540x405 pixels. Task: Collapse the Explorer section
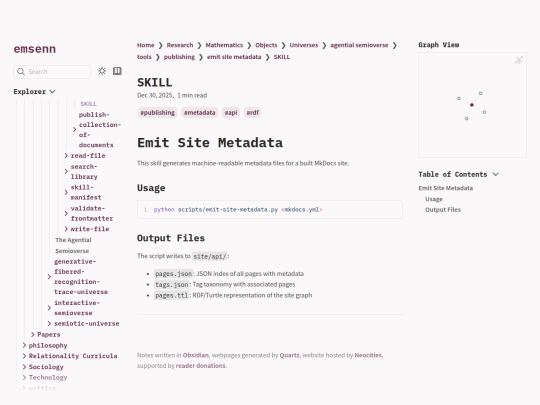pyautogui.click(x=34, y=92)
